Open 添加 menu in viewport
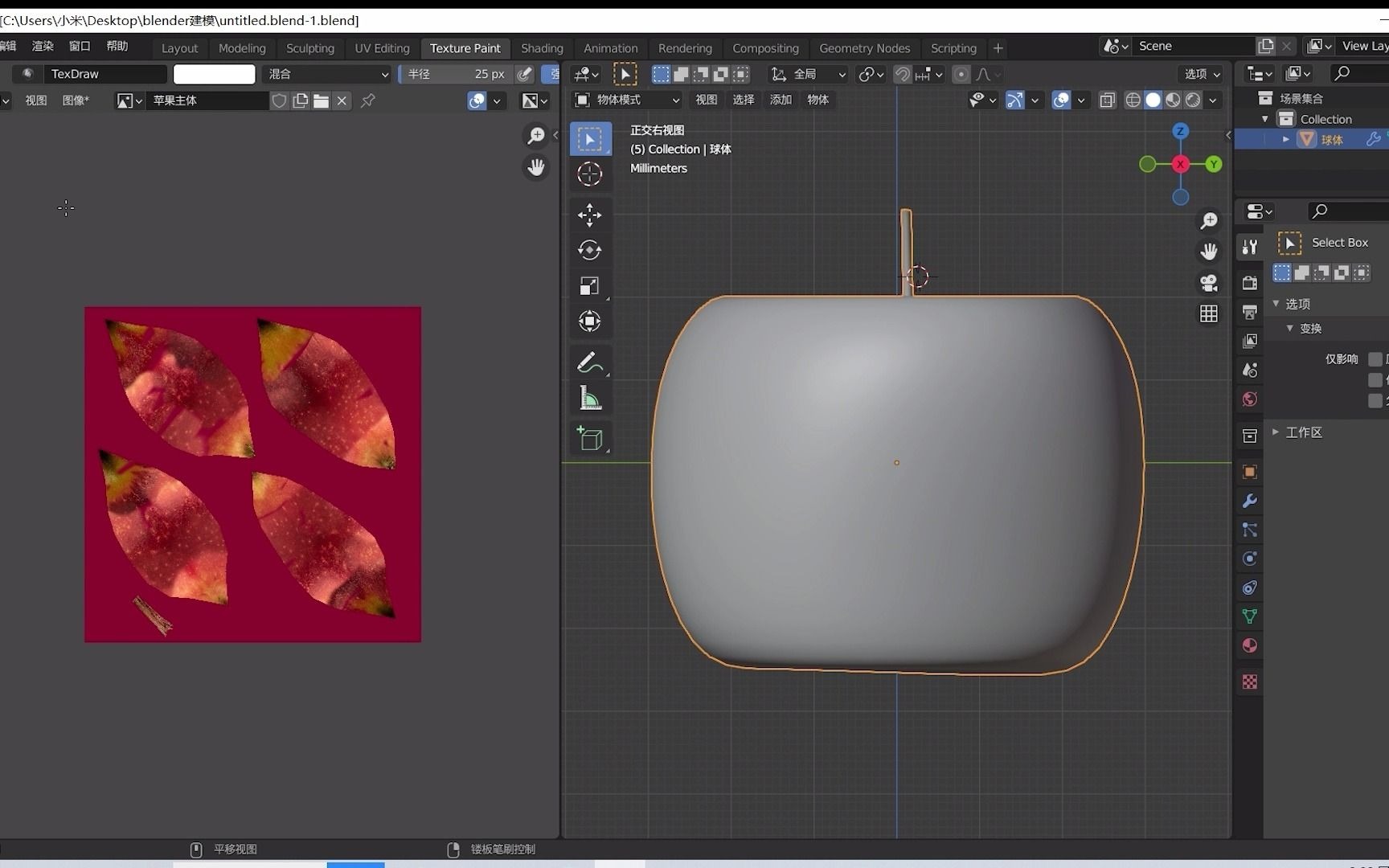Image resolution: width=1389 pixels, height=868 pixels. (781, 100)
